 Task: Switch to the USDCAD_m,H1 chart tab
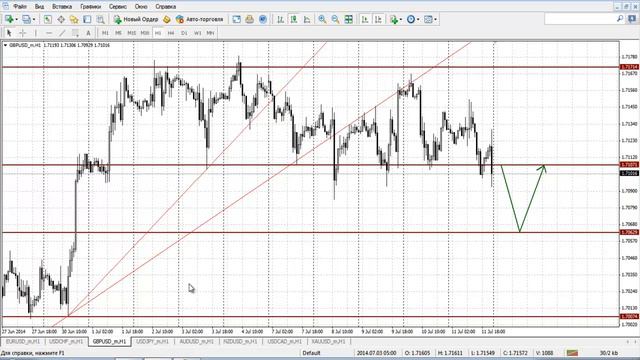[284, 341]
